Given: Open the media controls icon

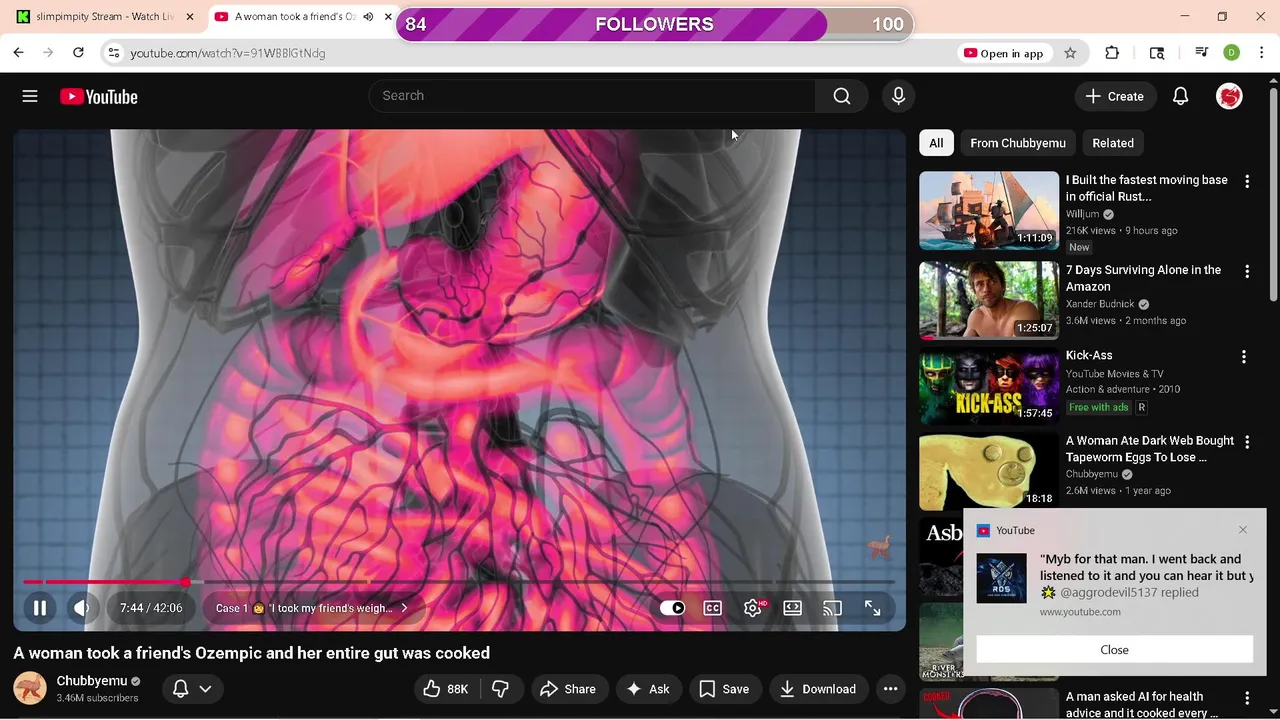Looking at the screenshot, I should coord(1201,53).
